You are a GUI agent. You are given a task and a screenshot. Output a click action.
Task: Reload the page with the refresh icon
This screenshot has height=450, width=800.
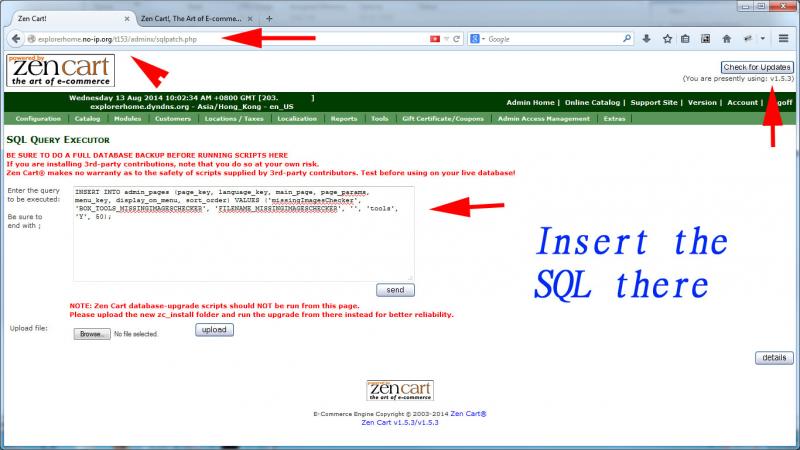coord(457,39)
